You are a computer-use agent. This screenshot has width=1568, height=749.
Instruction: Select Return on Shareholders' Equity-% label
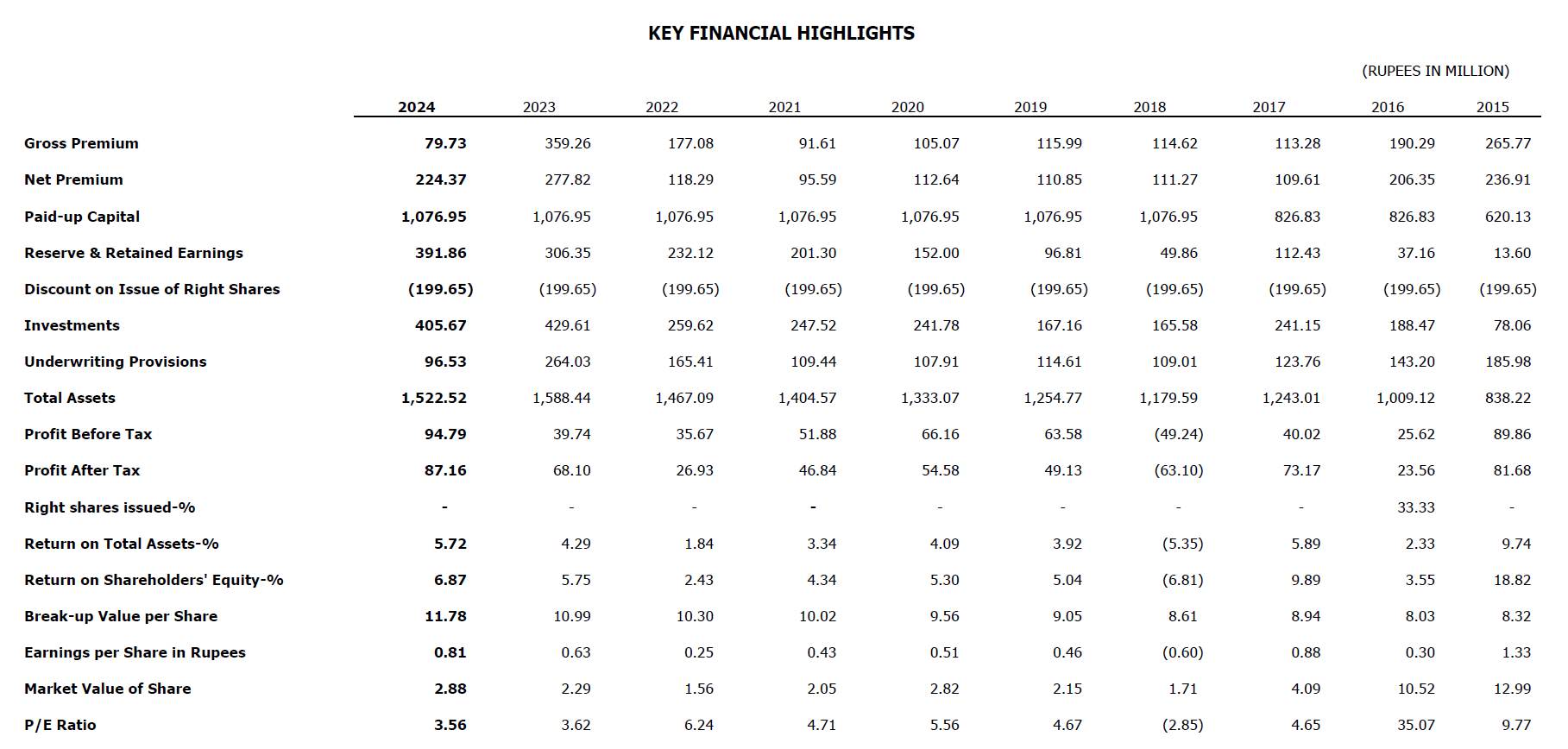[x=154, y=580]
